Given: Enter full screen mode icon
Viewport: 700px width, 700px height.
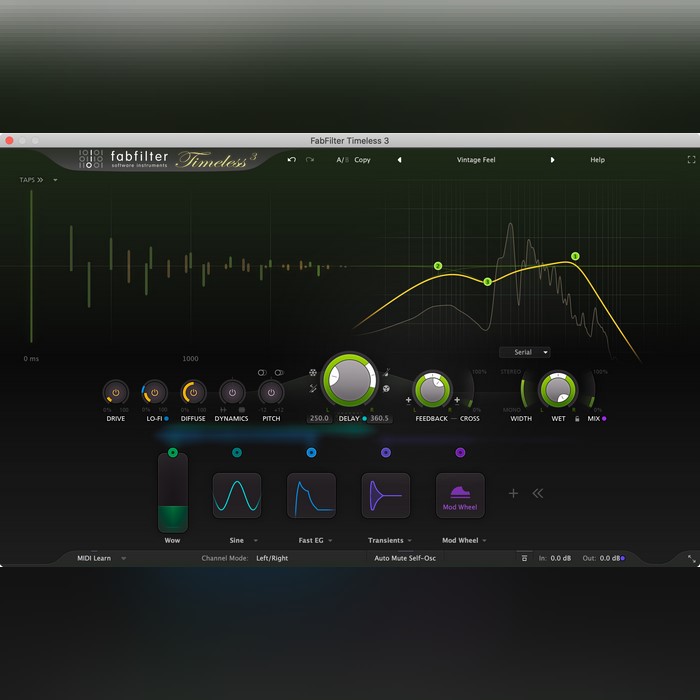Looking at the screenshot, I should tap(691, 160).
